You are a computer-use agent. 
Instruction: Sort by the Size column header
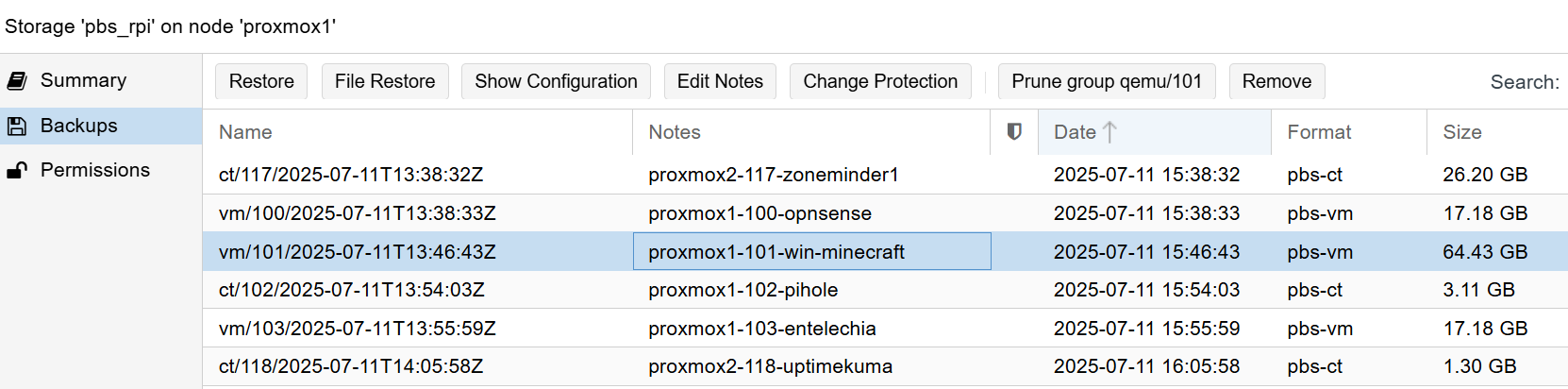(x=1497, y=132)
